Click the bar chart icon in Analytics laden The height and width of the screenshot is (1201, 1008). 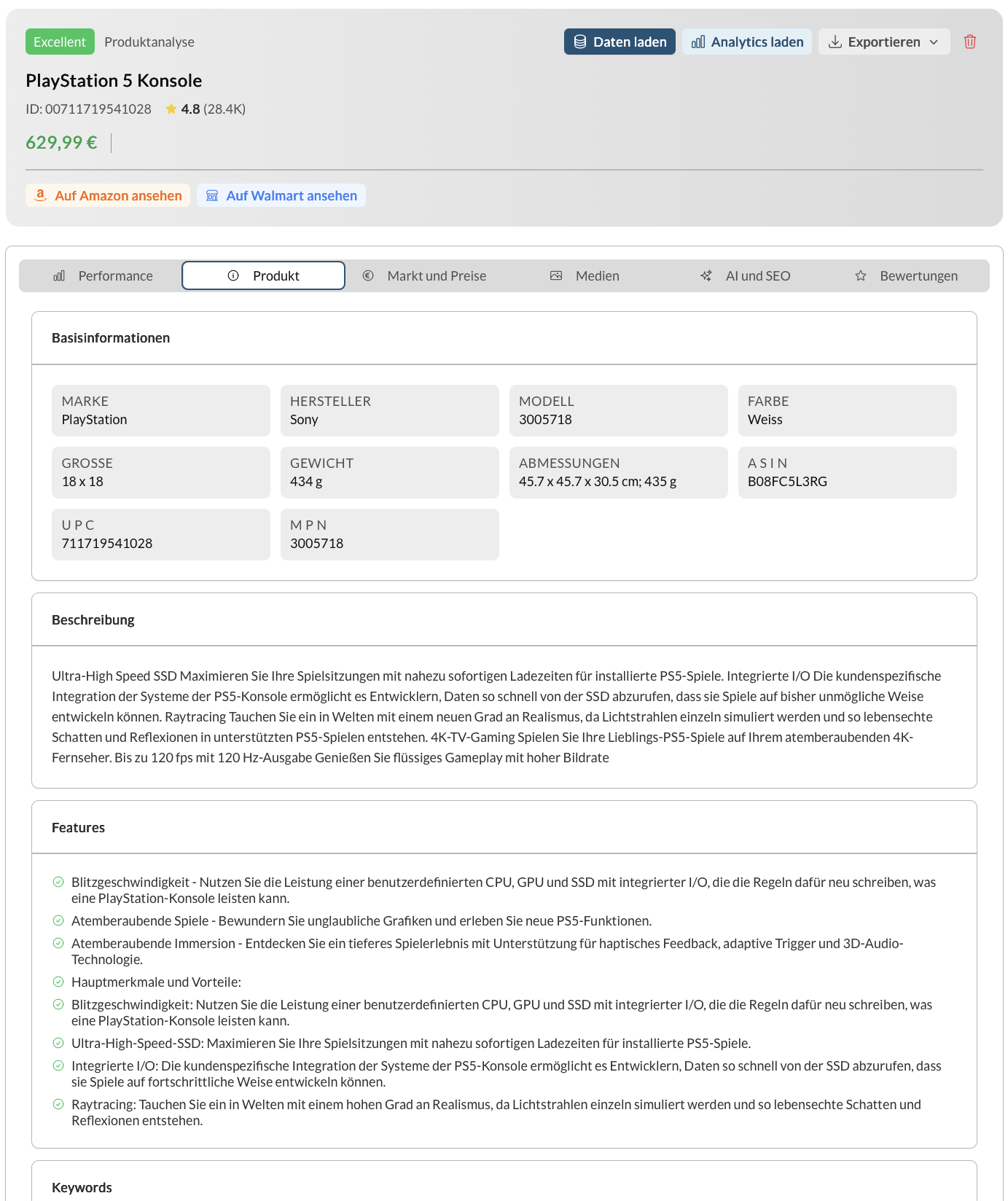click(698, 42)
